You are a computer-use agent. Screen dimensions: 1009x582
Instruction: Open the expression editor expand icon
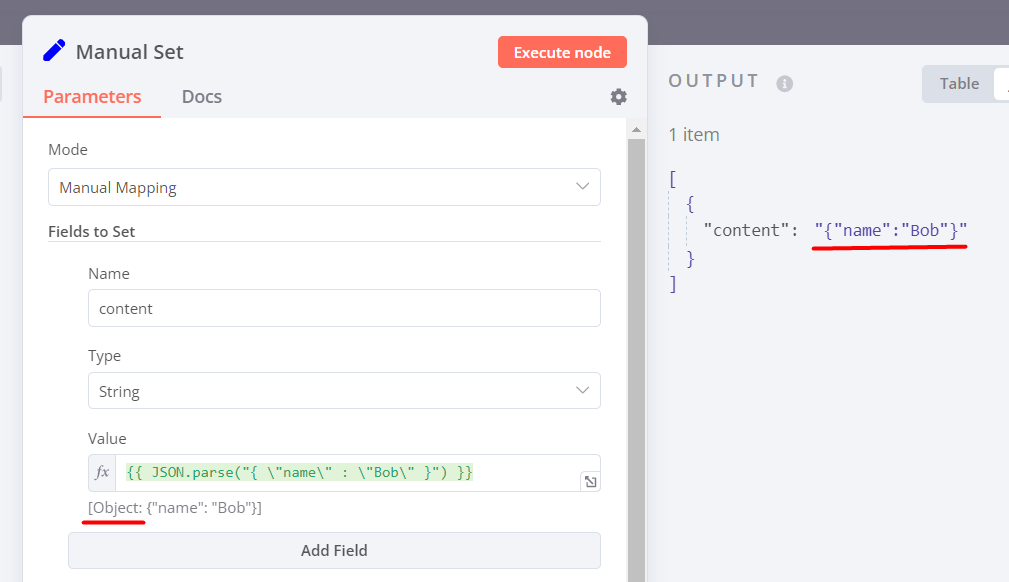(590, 482)
